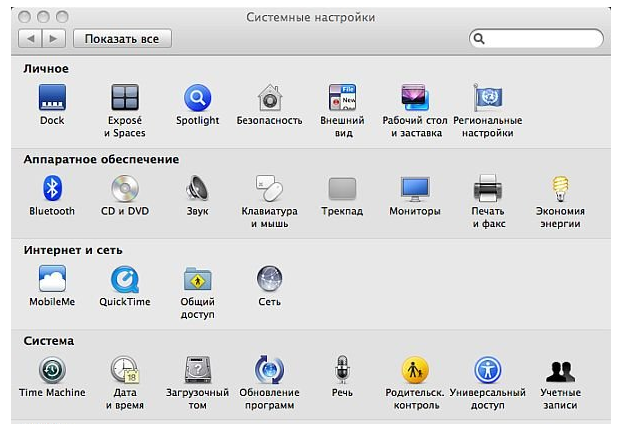Screen dimensions: 619x424
Task: Click the Личное section heading
Action: click(46, 69)
